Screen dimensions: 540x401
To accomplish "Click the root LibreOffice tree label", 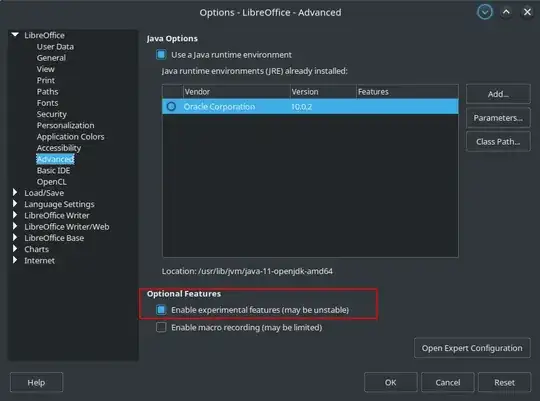I will 44,35.
